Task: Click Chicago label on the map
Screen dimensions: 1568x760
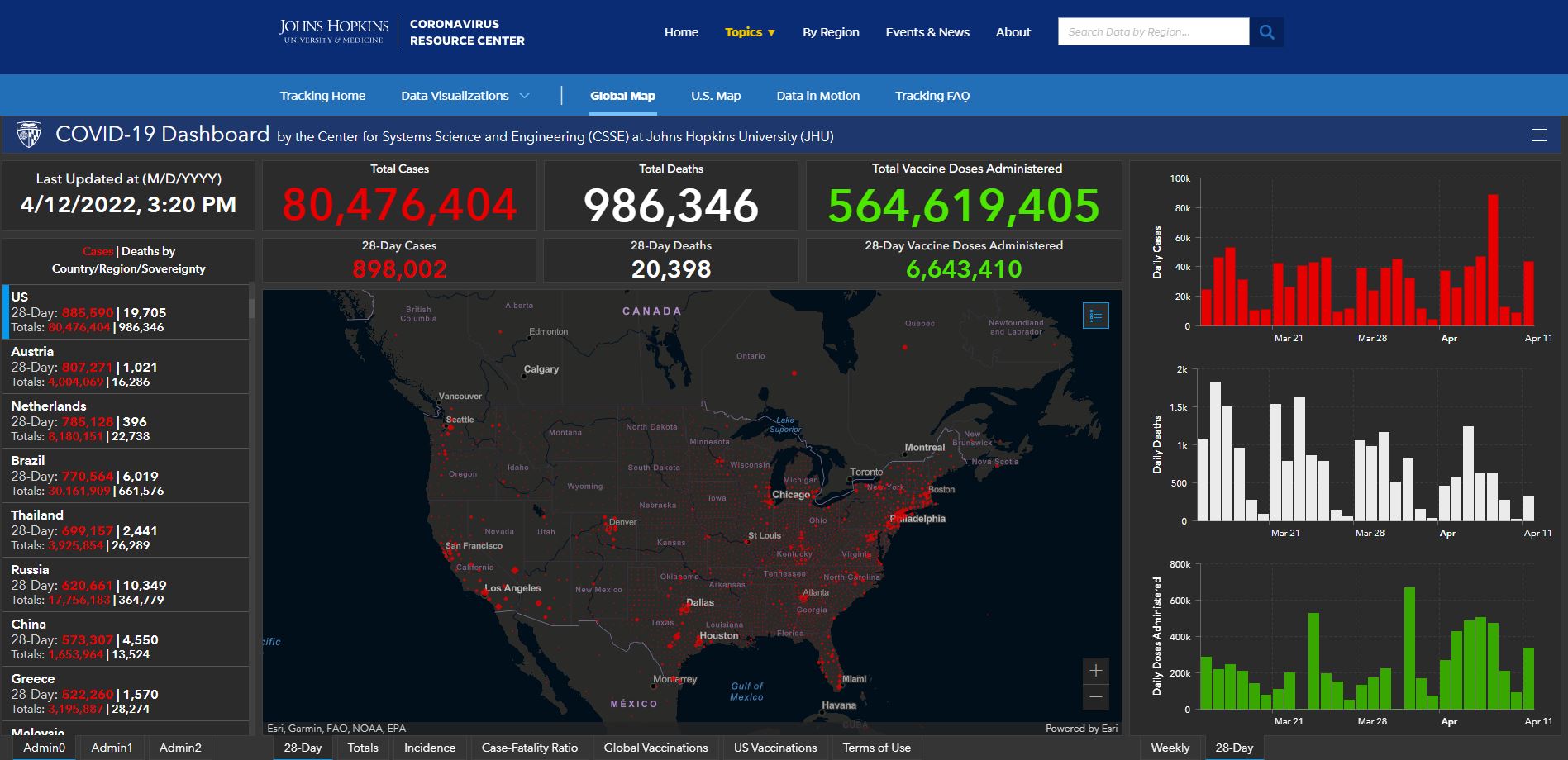Action: pyautogui.click(x=791, y=494)
